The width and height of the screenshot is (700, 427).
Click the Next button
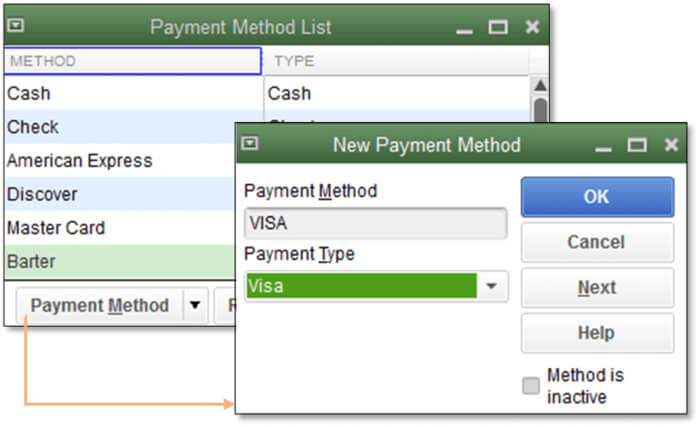pyautogui.click(x=597, y=288)
